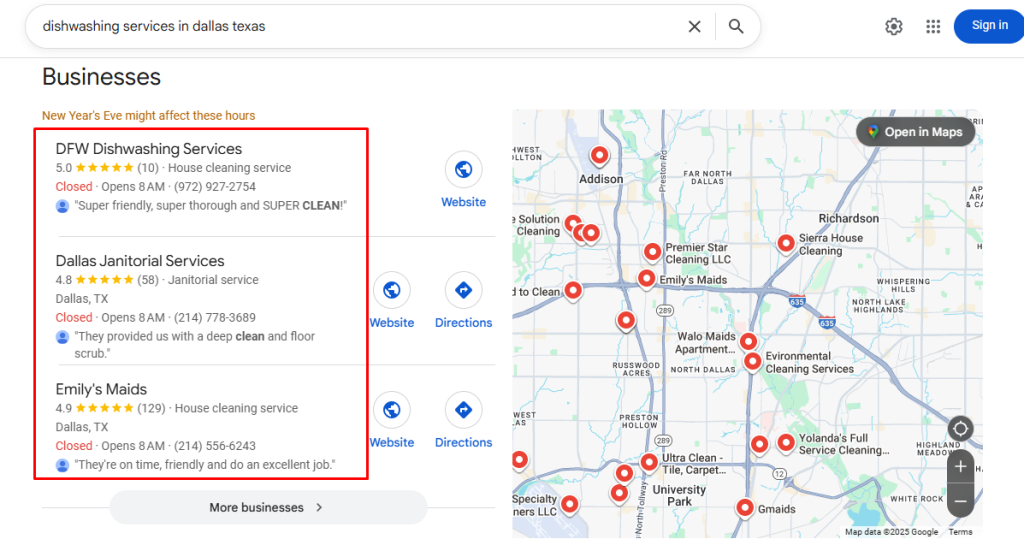Select the Sierra House Cleaning map pin
The width and height of the screenshot is (1024, 539).
(786, 244)
